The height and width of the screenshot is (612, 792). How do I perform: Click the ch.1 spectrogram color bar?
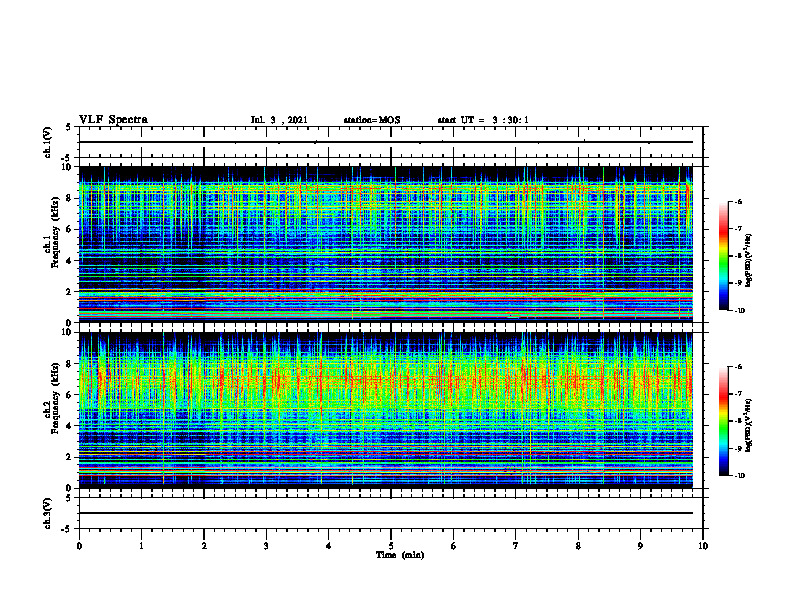tap(723, 256)
